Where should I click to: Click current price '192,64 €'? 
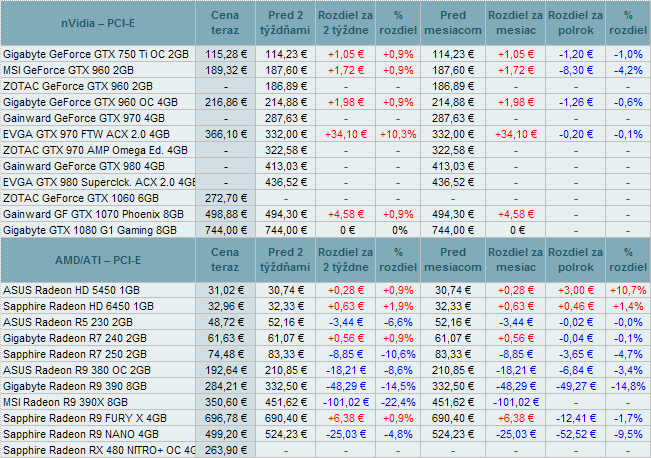[x=226, y=370]
